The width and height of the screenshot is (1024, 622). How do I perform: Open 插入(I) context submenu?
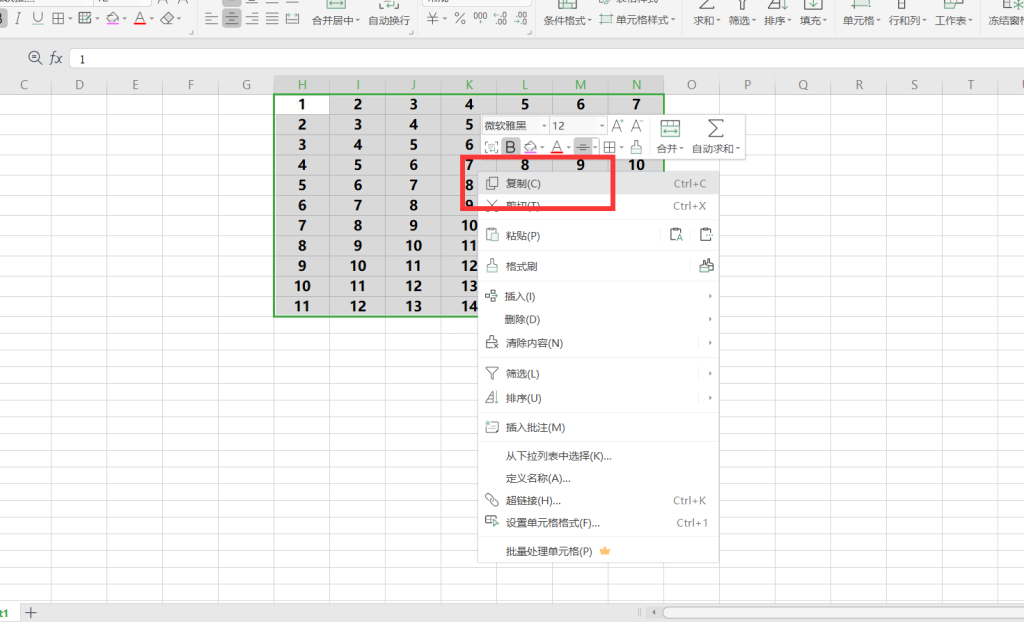coord(598,296)
